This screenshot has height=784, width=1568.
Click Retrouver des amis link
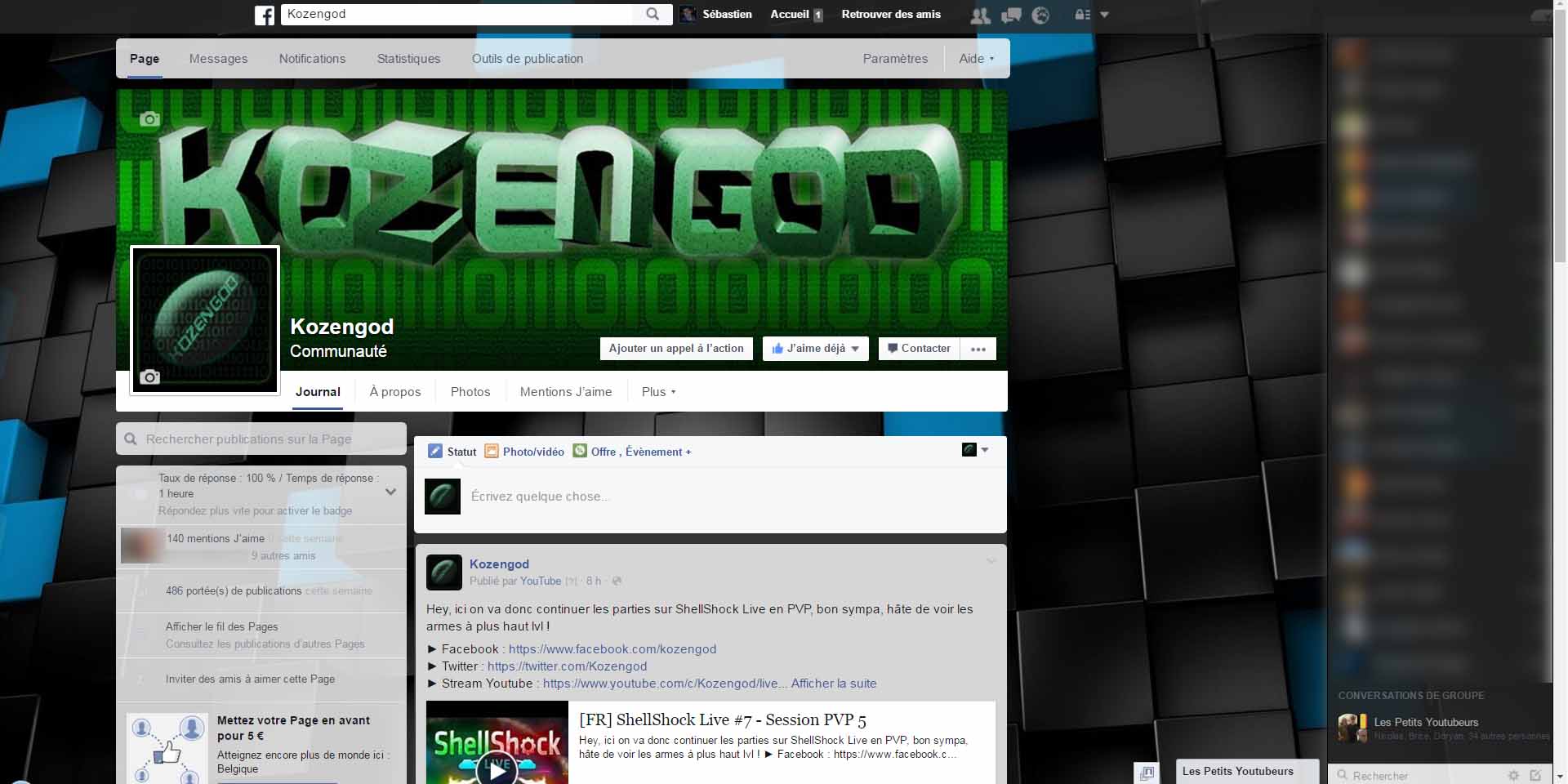891,15
